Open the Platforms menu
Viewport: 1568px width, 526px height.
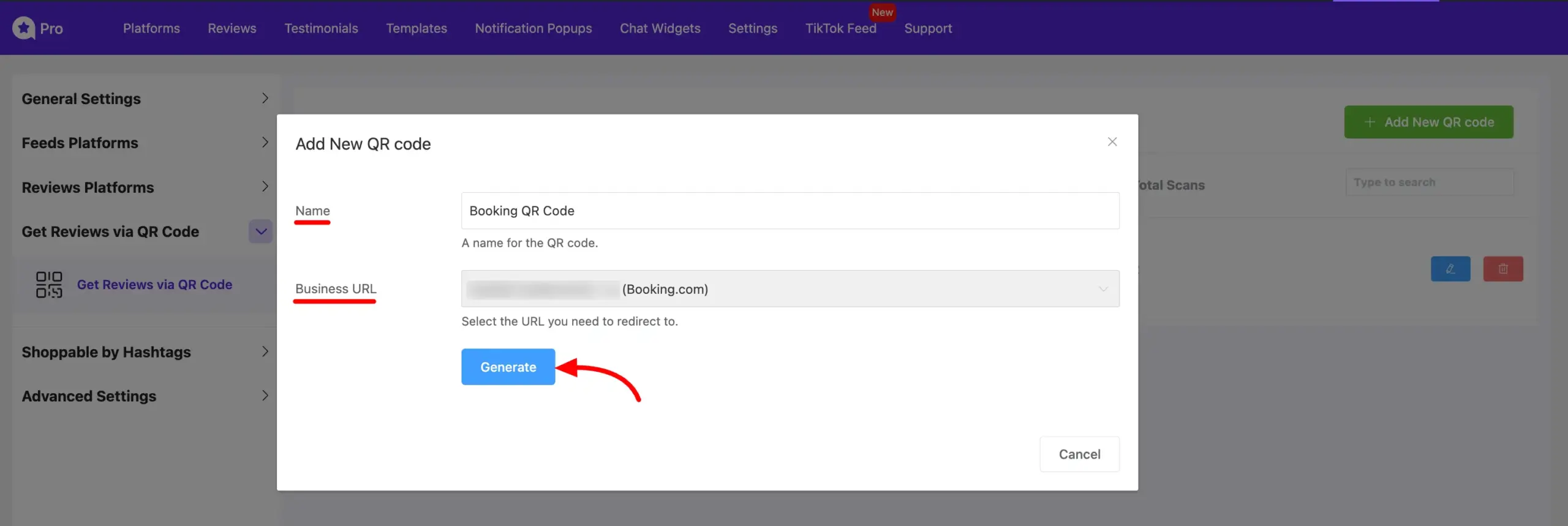pos(151,28)
